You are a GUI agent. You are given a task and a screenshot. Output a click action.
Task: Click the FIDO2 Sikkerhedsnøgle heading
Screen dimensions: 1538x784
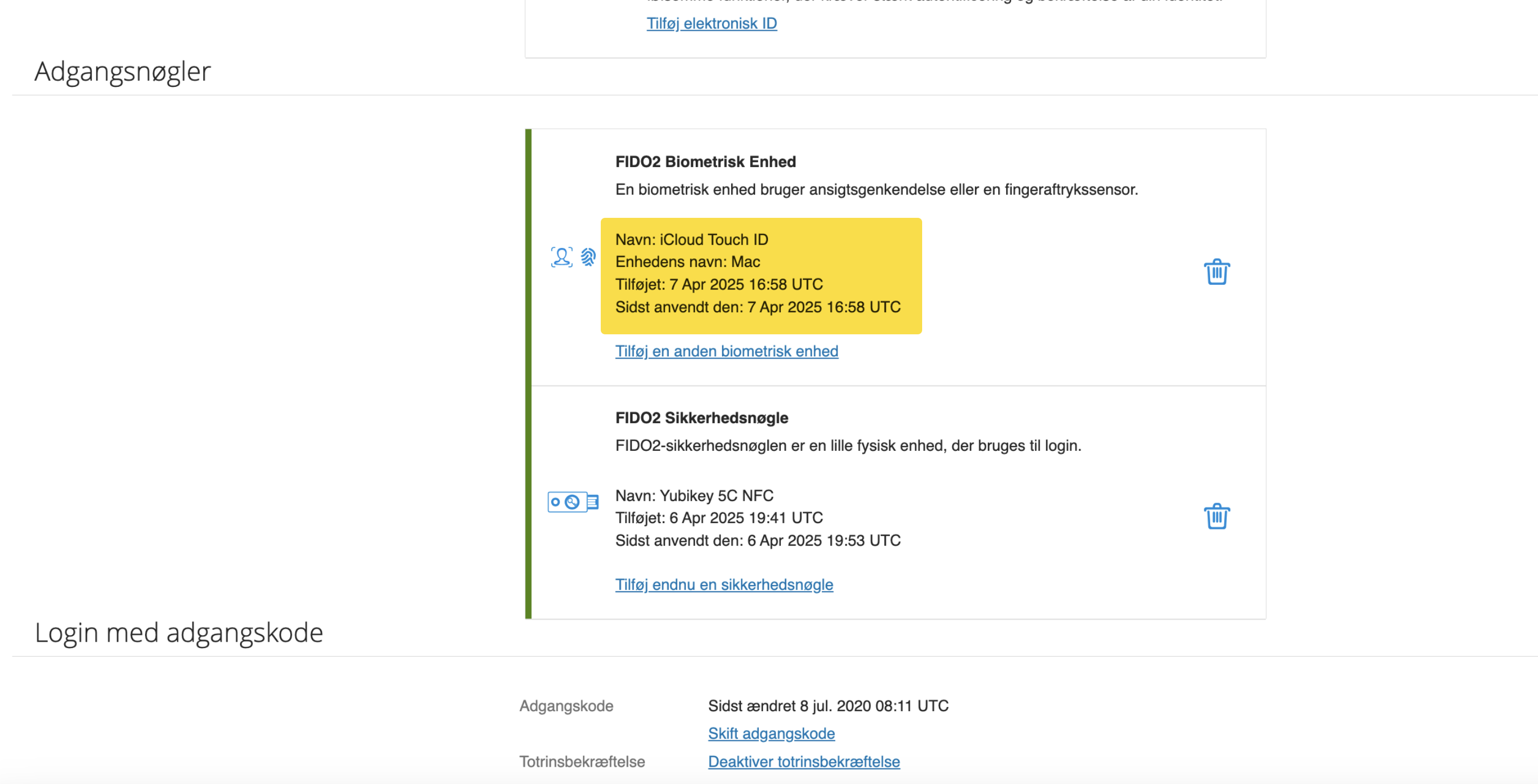702,417
